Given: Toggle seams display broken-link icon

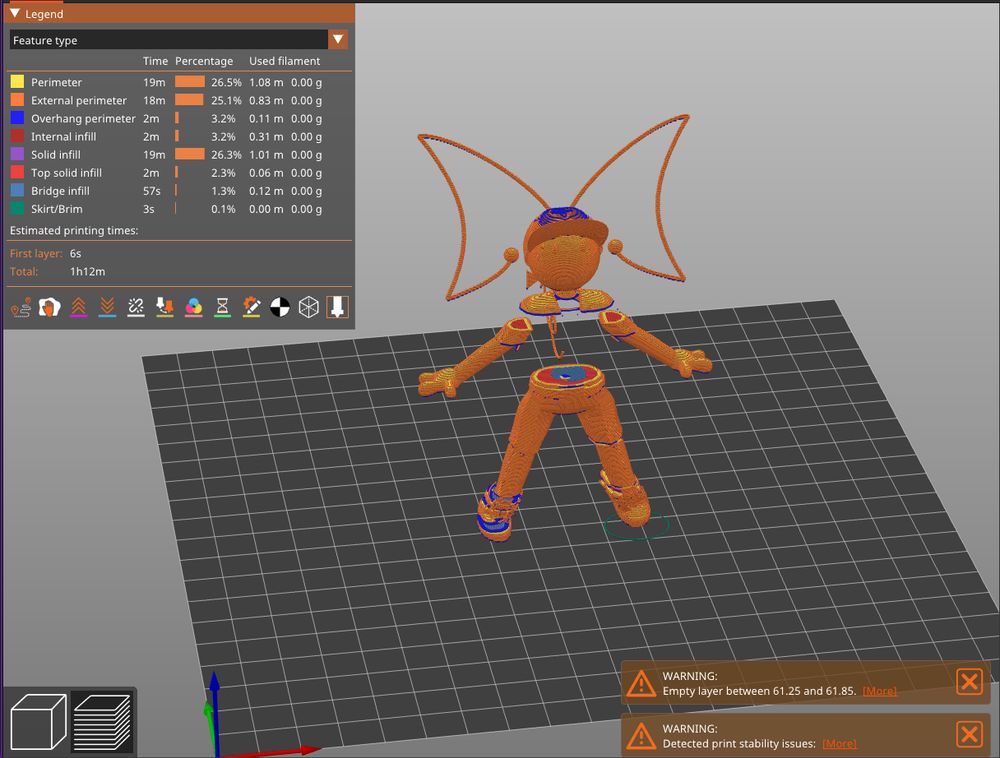Looking at the screenshot, I should pos(136,307).
